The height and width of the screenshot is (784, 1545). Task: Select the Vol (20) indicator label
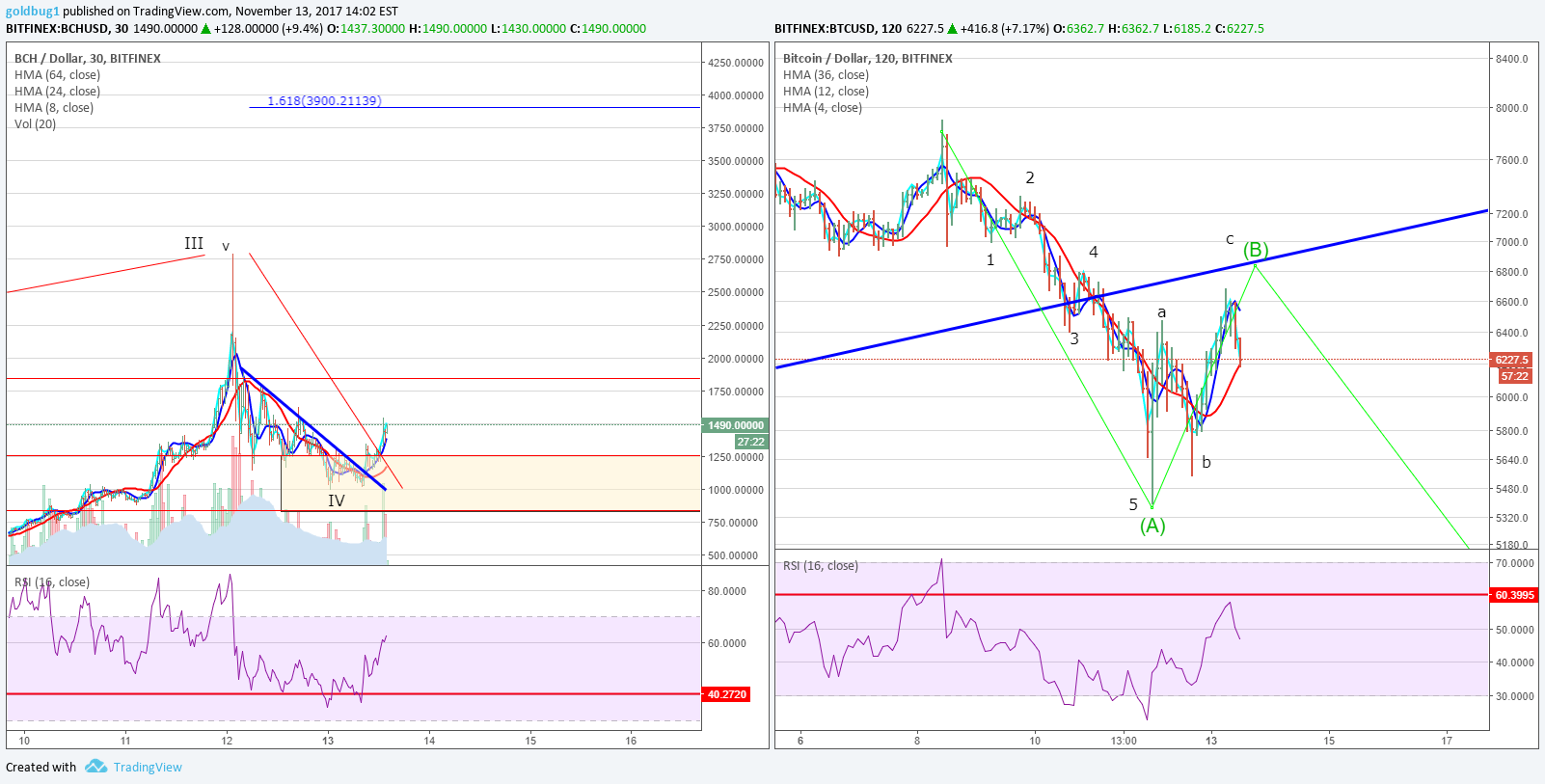(x=35, y=124)
